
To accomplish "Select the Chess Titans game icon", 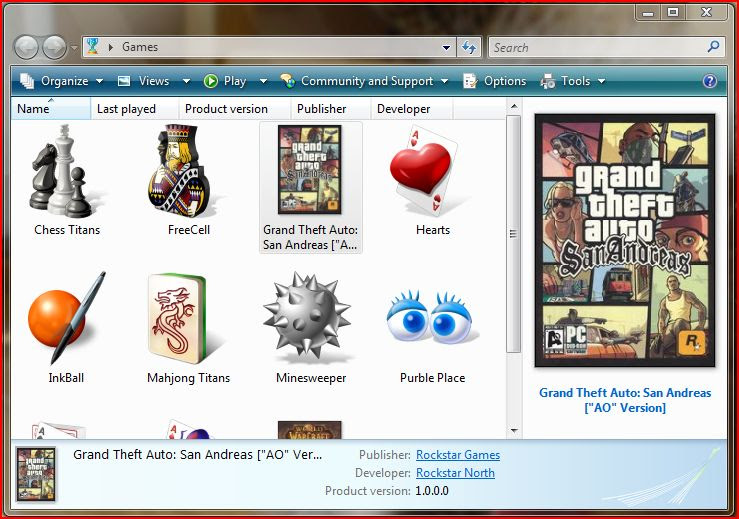I will (65, 172).
